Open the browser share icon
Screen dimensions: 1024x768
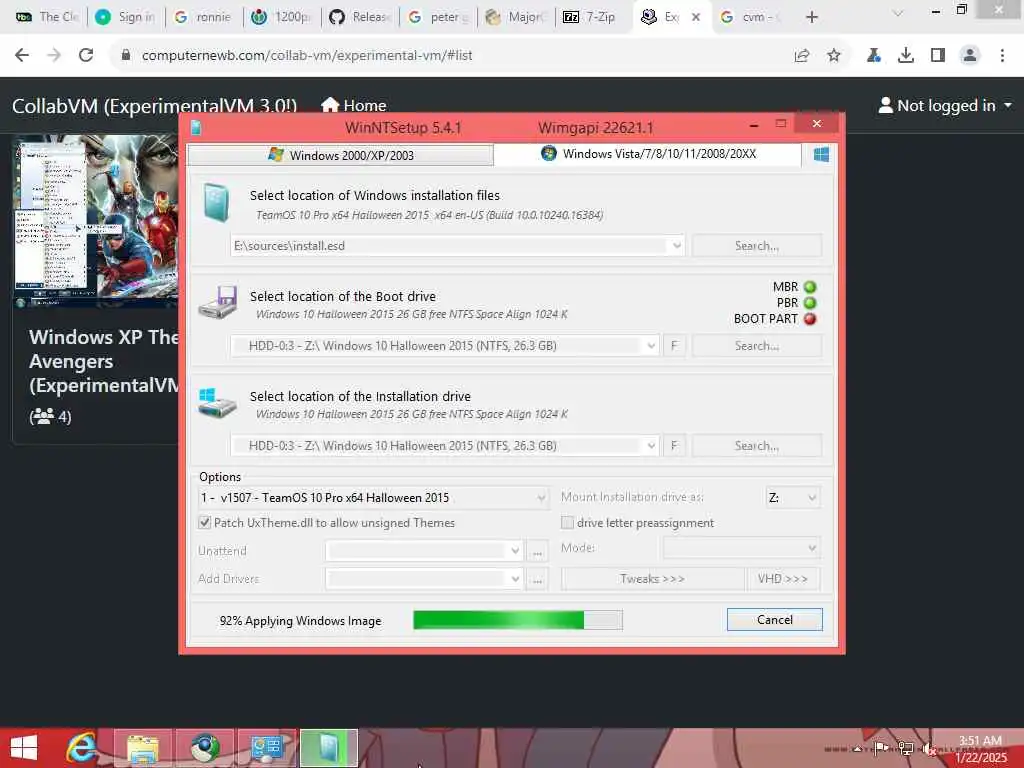[802, 56]
